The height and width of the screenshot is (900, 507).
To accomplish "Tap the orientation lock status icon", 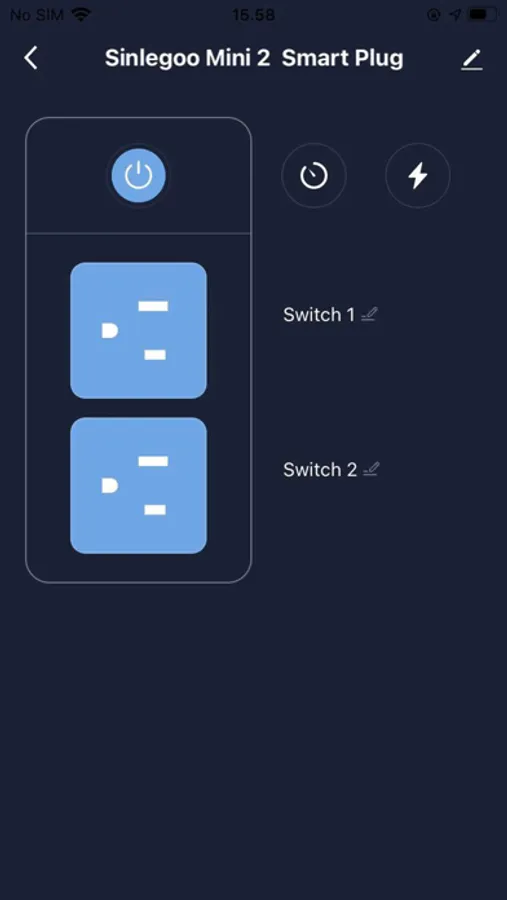I will (434, 15).
